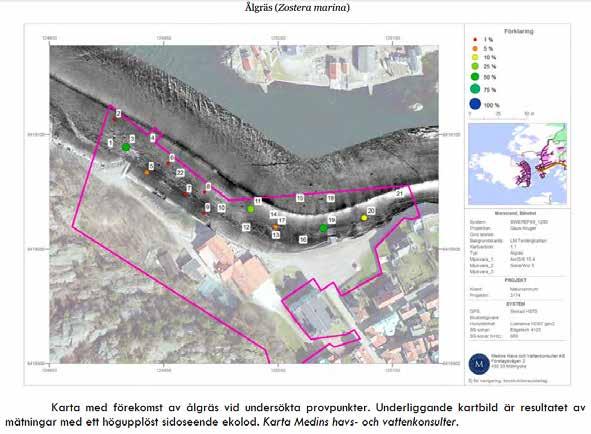Click the blue 100 % legend dot
The width and height of the screenshot is (591, 434).
475,104
